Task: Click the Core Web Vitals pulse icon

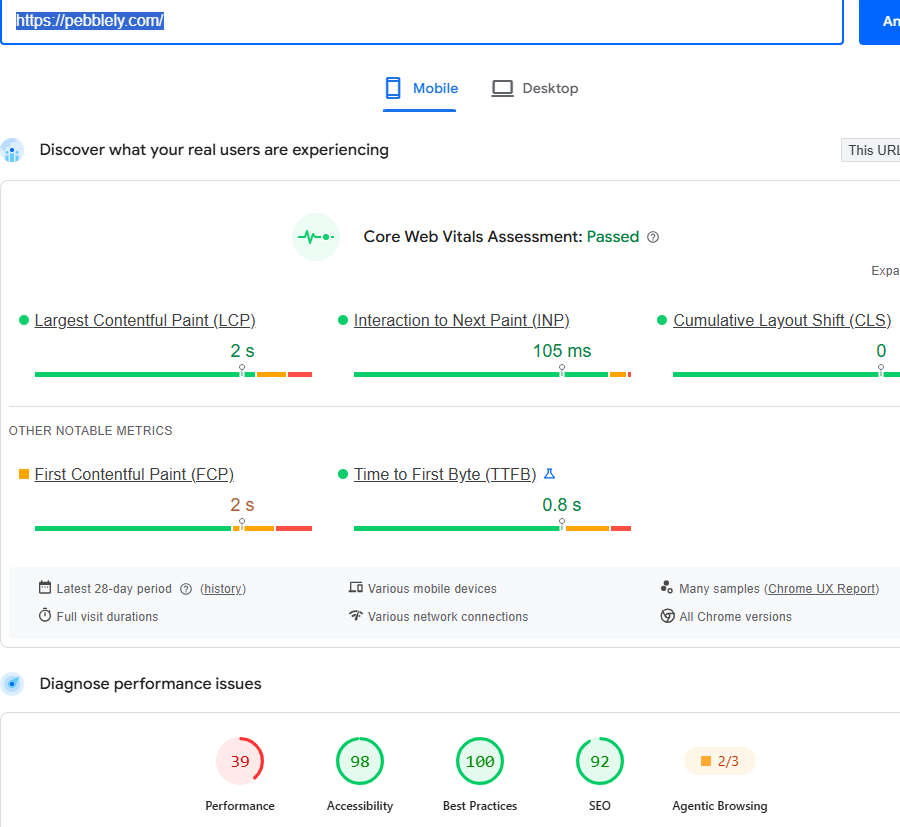Action: [316, 237]
